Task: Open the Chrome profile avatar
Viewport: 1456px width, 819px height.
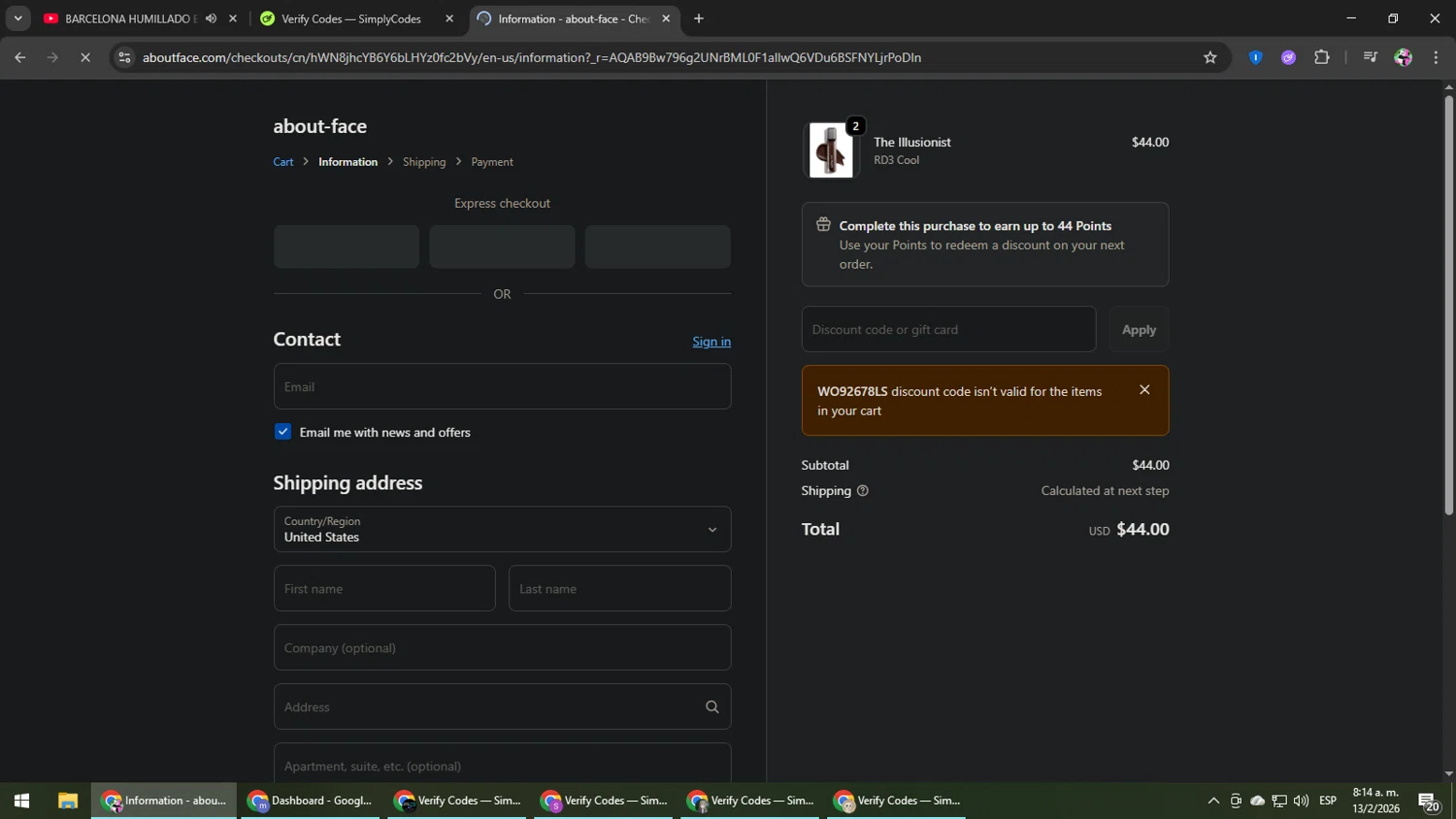Action: click(x=1403, y=57)
